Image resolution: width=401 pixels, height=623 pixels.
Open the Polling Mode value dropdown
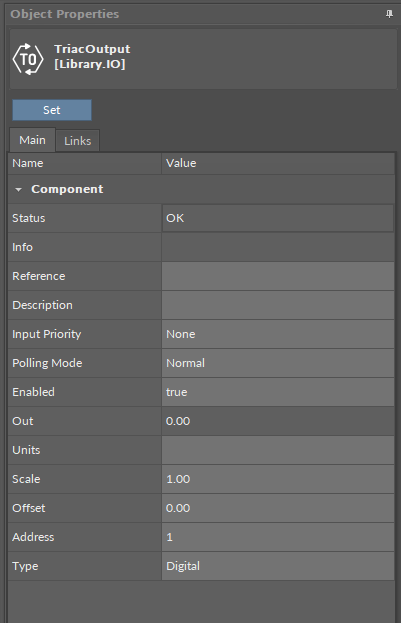click(278, 363)
